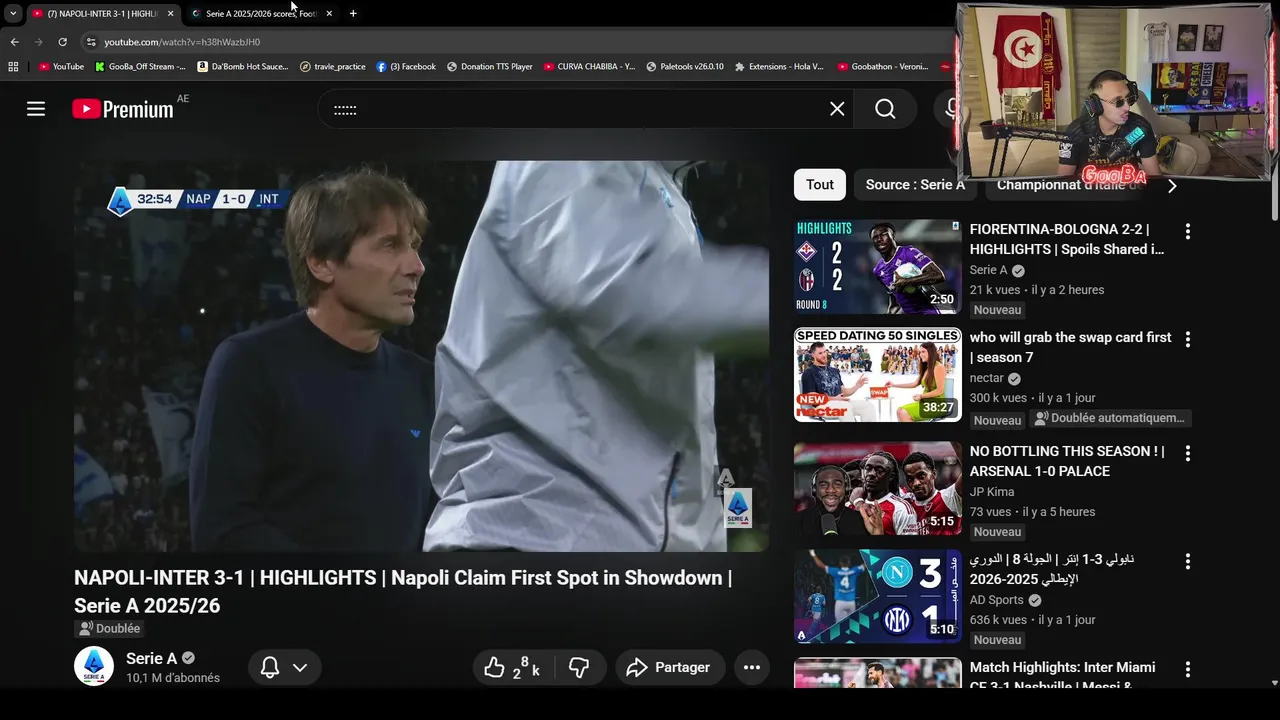
Task: Open the tab search dropdown arrow
Action: click(13, 13)
